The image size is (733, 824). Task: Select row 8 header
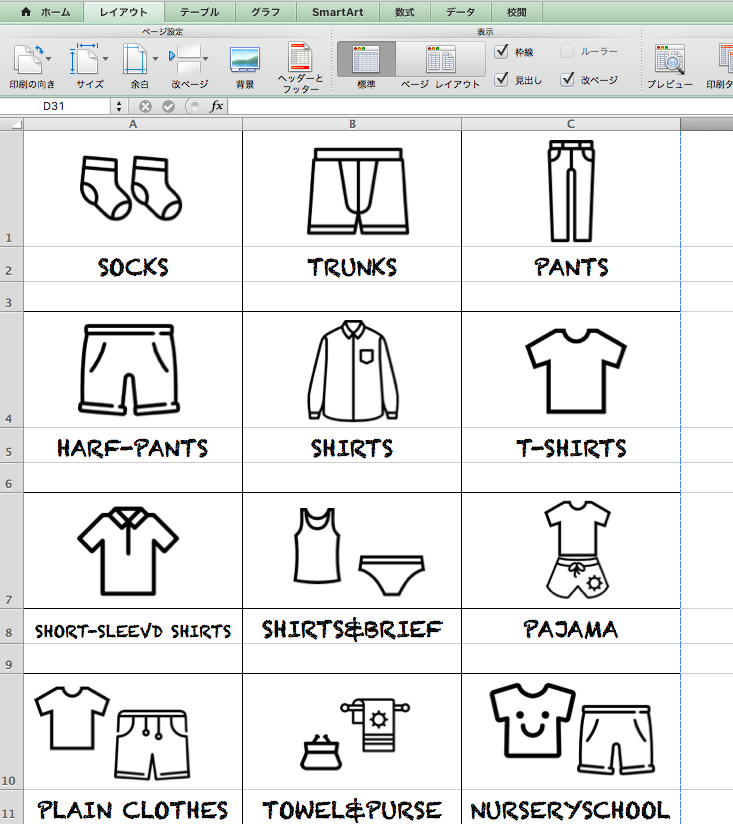[x=12, y=626]
